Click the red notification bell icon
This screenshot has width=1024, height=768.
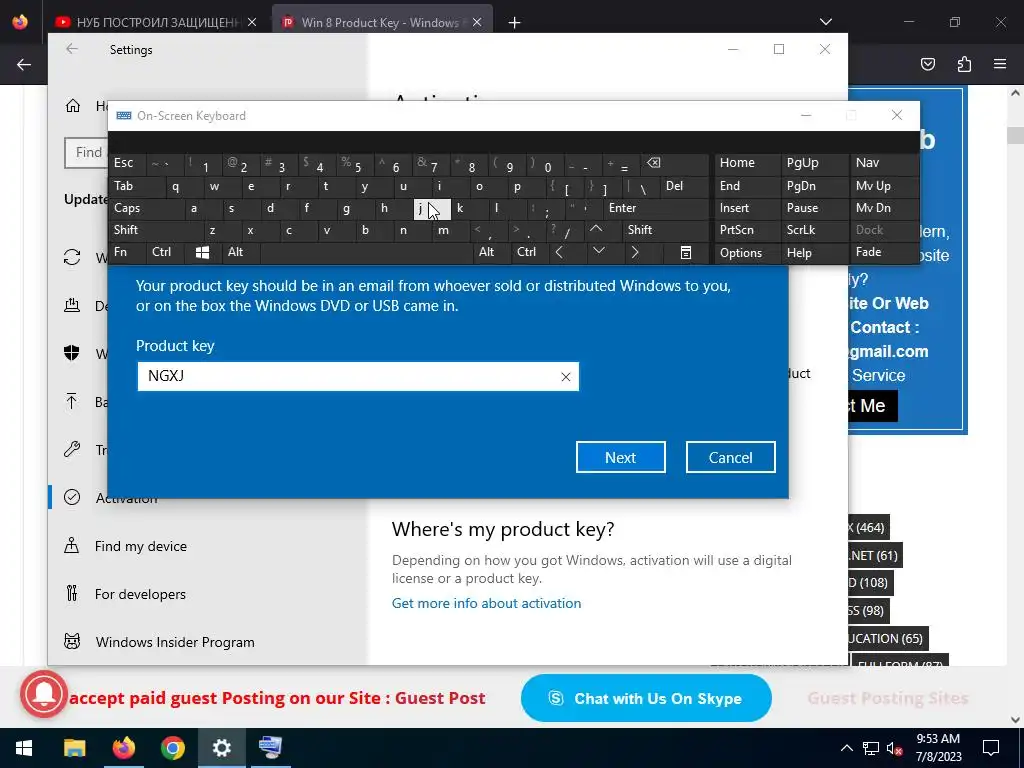pos(44,694)
